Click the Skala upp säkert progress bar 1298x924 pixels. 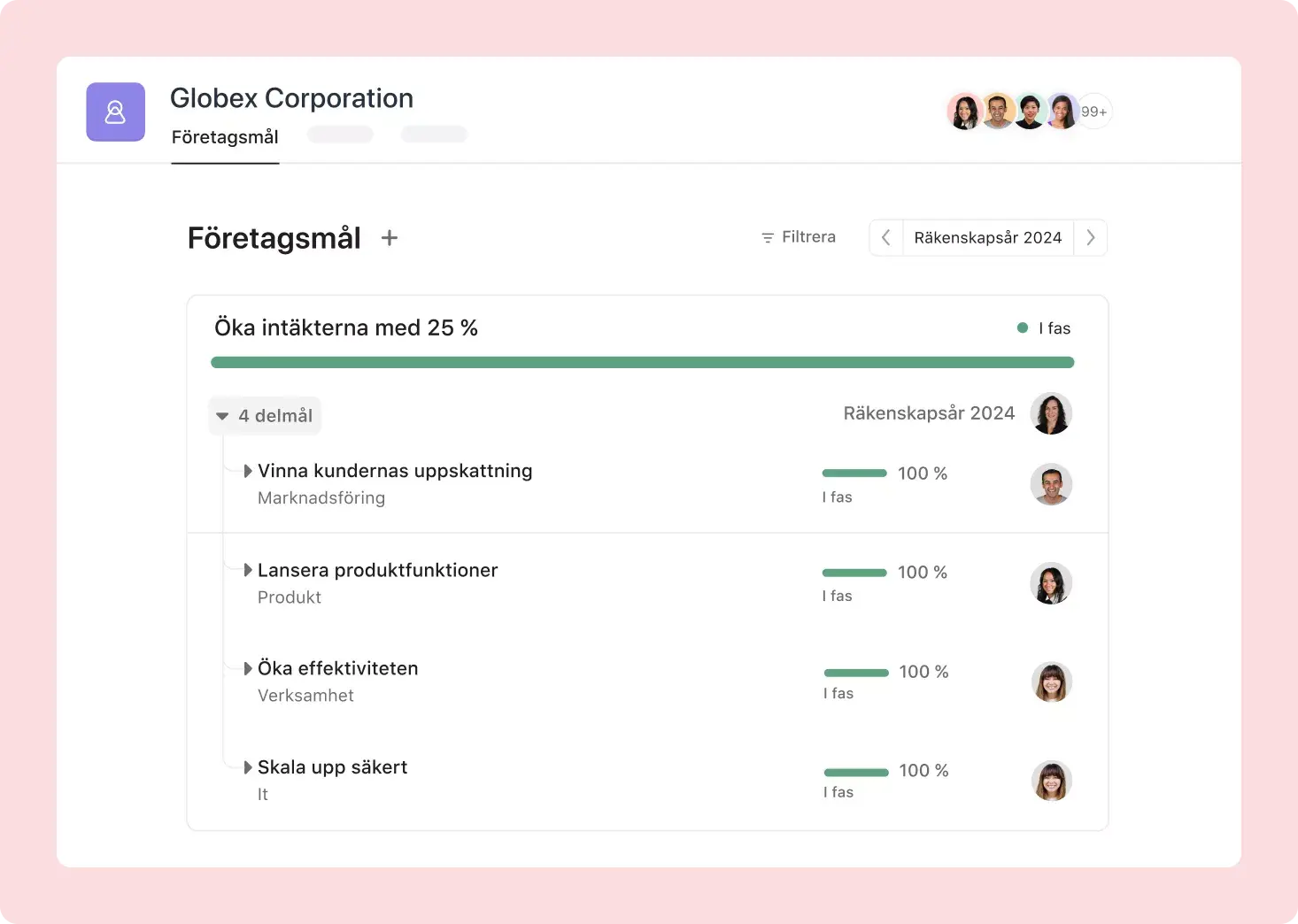(x=856, y=773)
